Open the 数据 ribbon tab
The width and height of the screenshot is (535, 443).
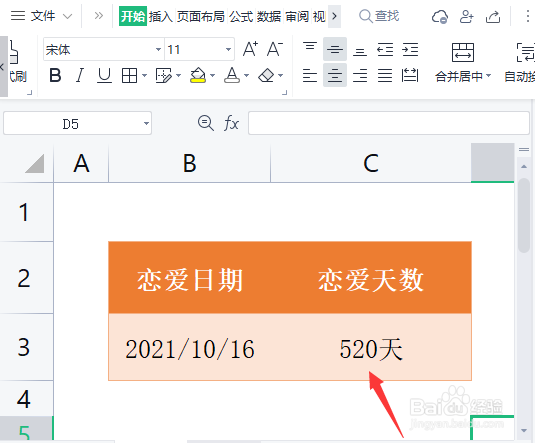coord(269,16)
